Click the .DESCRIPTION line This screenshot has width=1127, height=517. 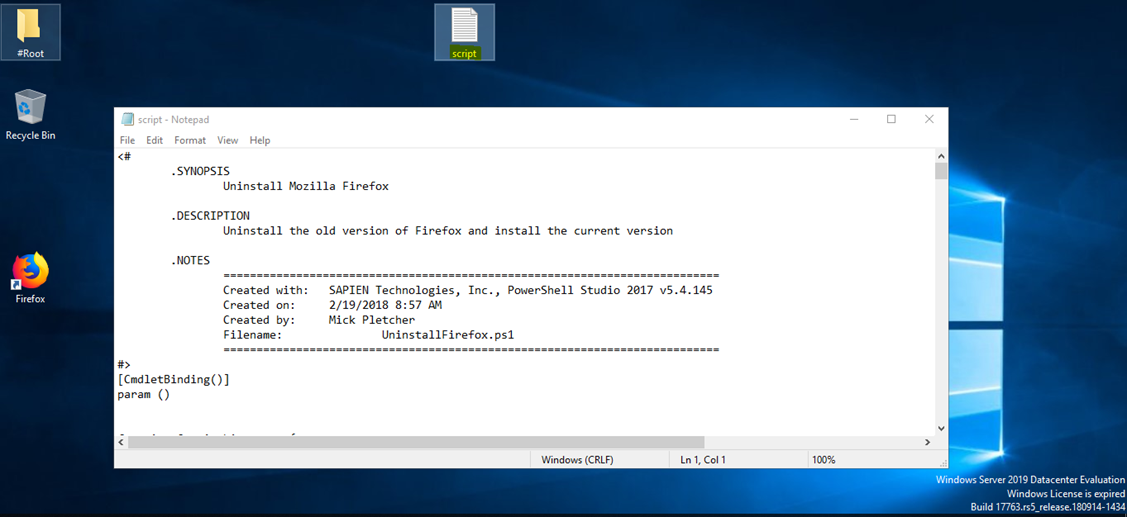210,216
